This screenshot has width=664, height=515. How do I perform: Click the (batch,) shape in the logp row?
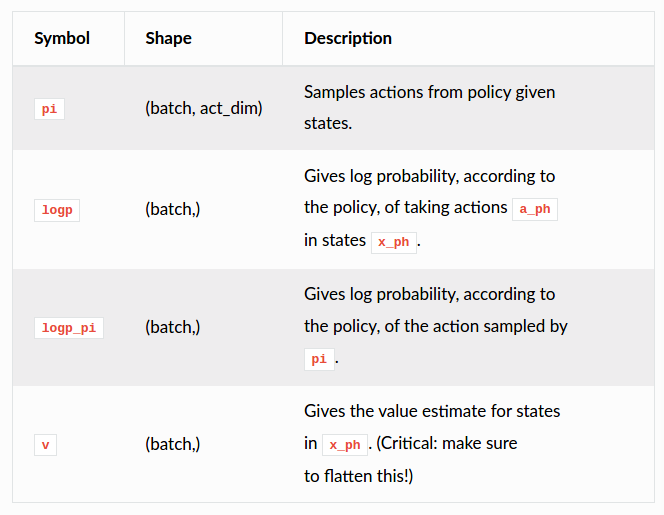tap(173, 209)
